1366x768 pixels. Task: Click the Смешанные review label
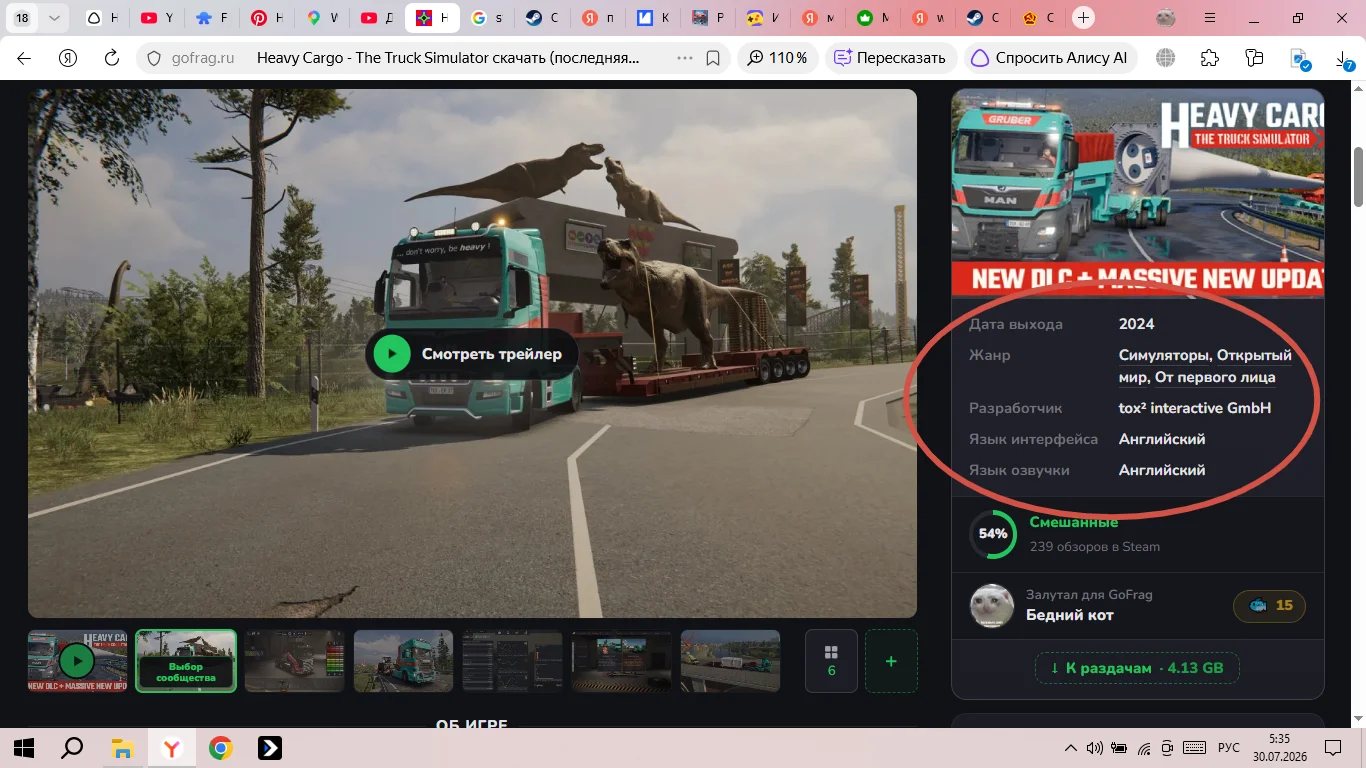(1074, 522)
